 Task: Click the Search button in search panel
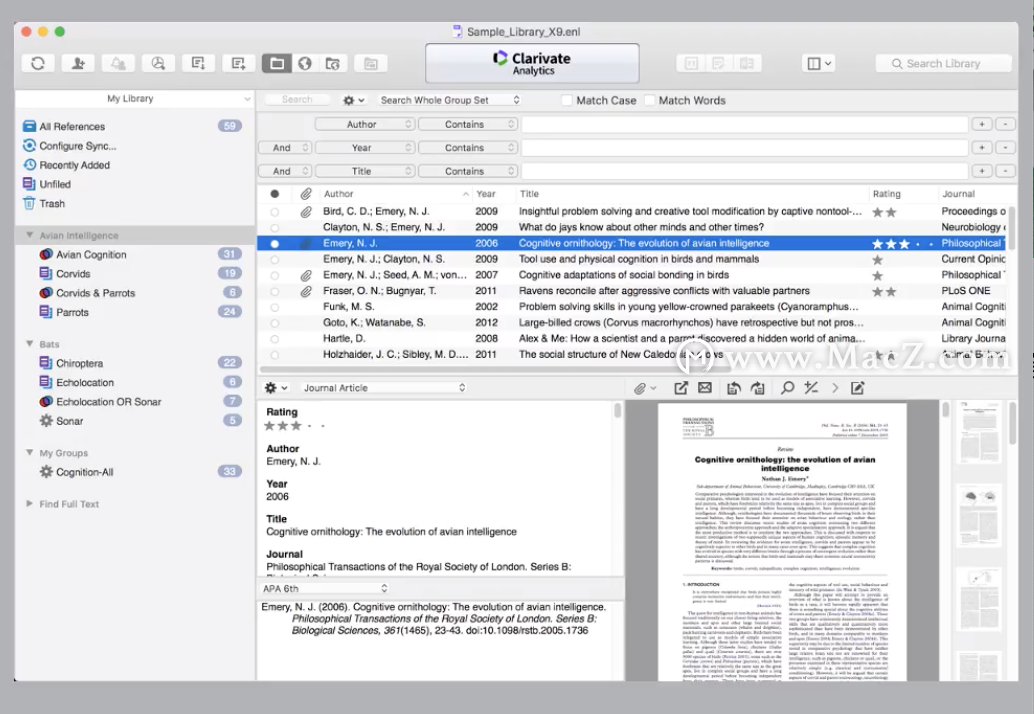297,100
